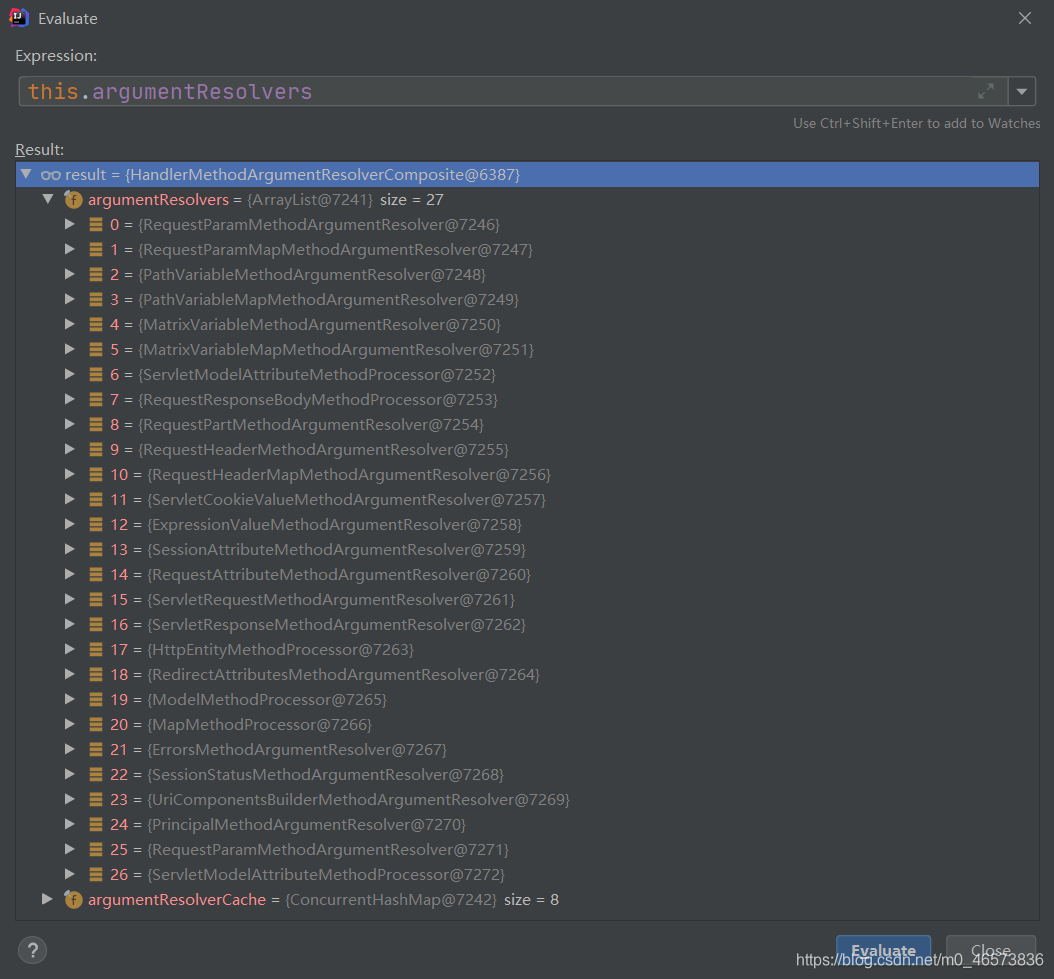Select row MatrixVariableMethodArgumentResolver@7250

point(527,324)
